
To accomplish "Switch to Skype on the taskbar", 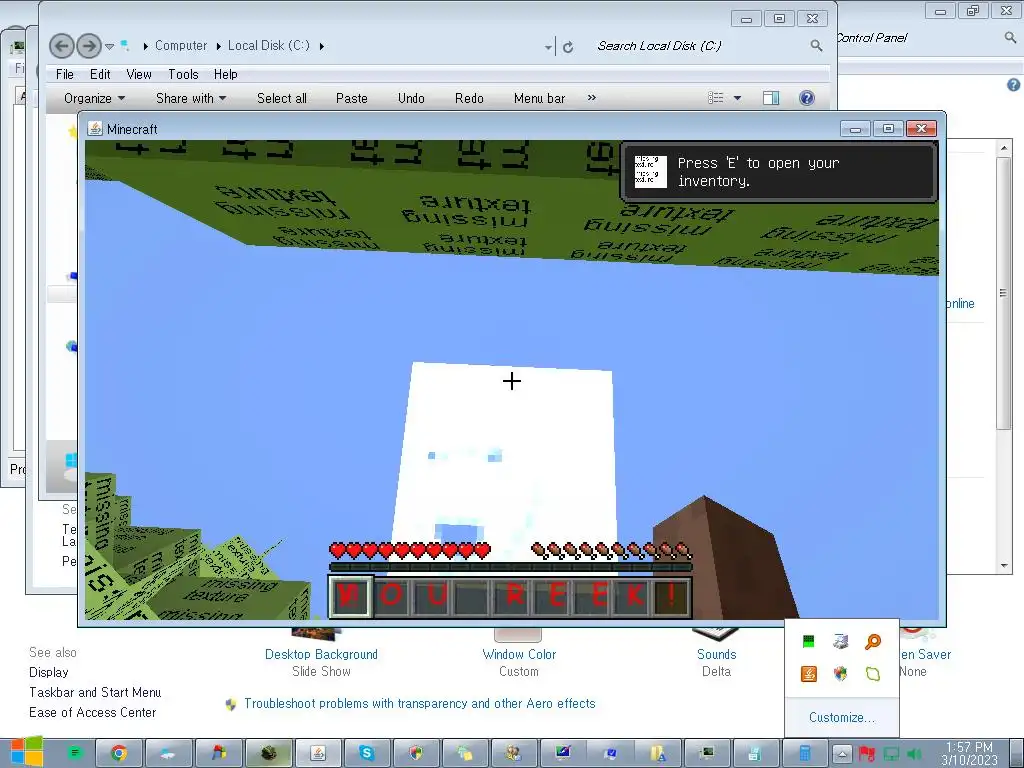I will click(x=366, y=753).
